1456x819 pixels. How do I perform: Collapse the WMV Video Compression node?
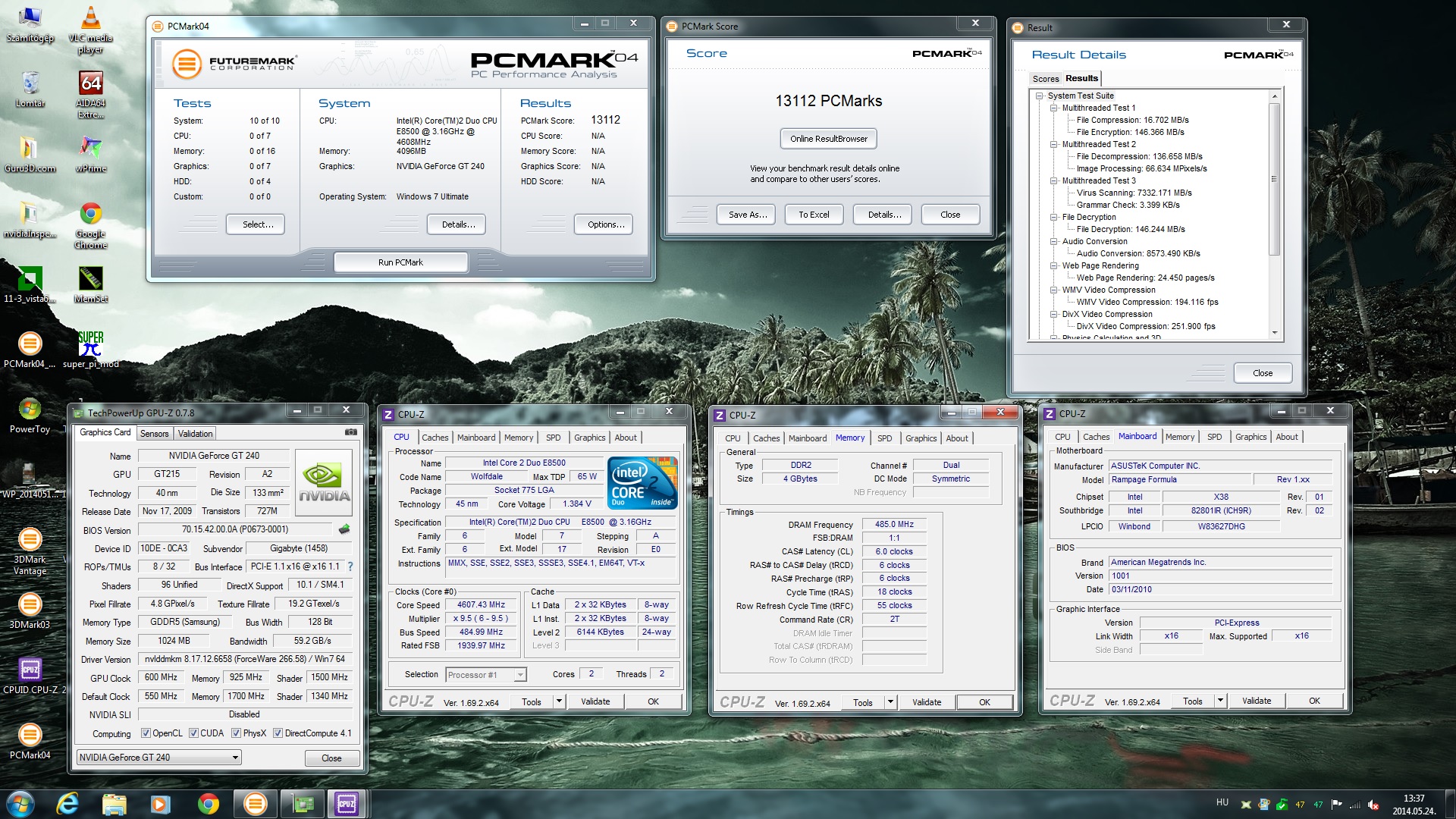(x=1054, y=290)
